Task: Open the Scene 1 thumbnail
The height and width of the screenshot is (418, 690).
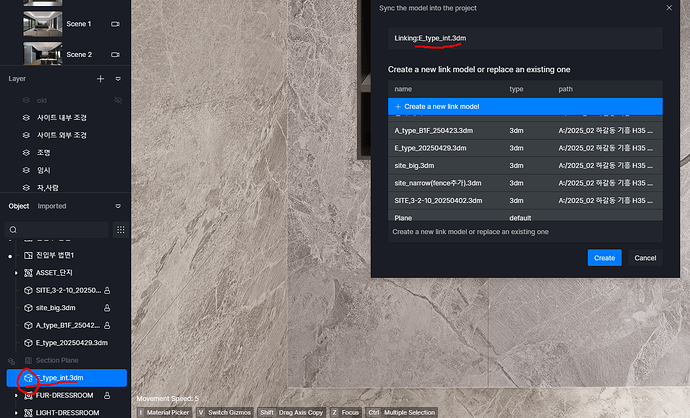Action: pos(43,24)
